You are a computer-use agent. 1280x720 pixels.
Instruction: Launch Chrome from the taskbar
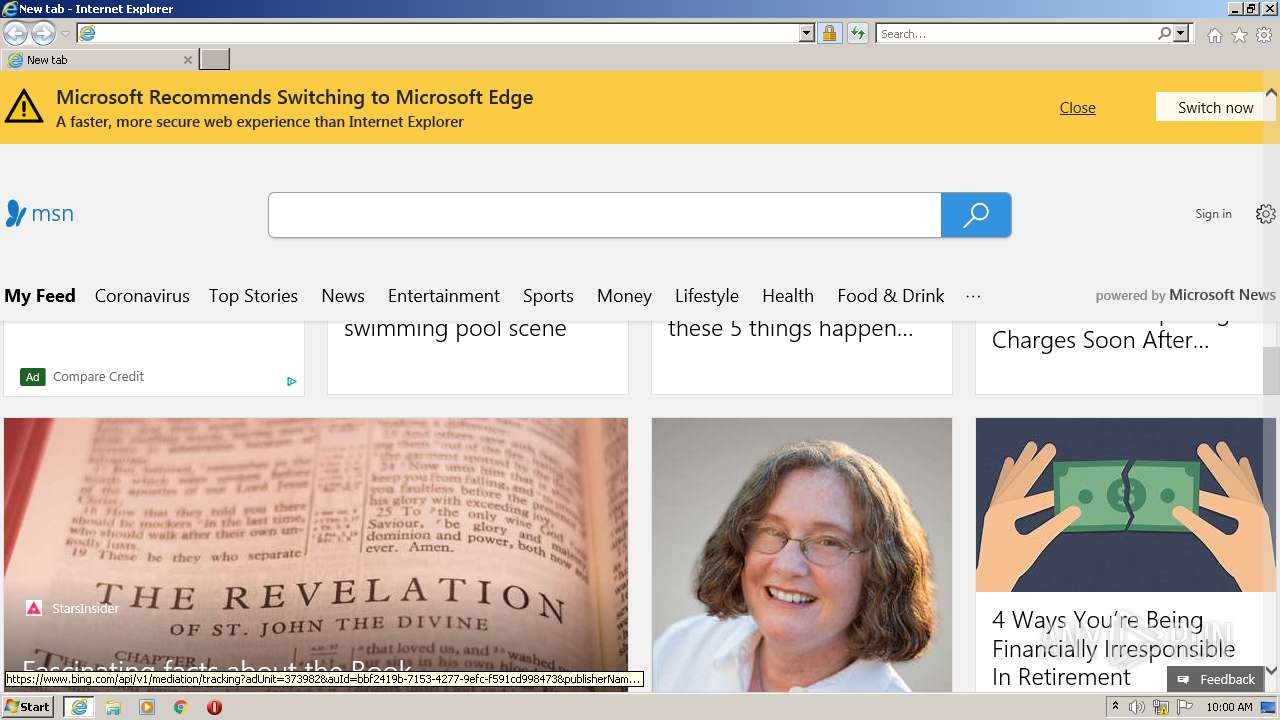tap(180, 707)
